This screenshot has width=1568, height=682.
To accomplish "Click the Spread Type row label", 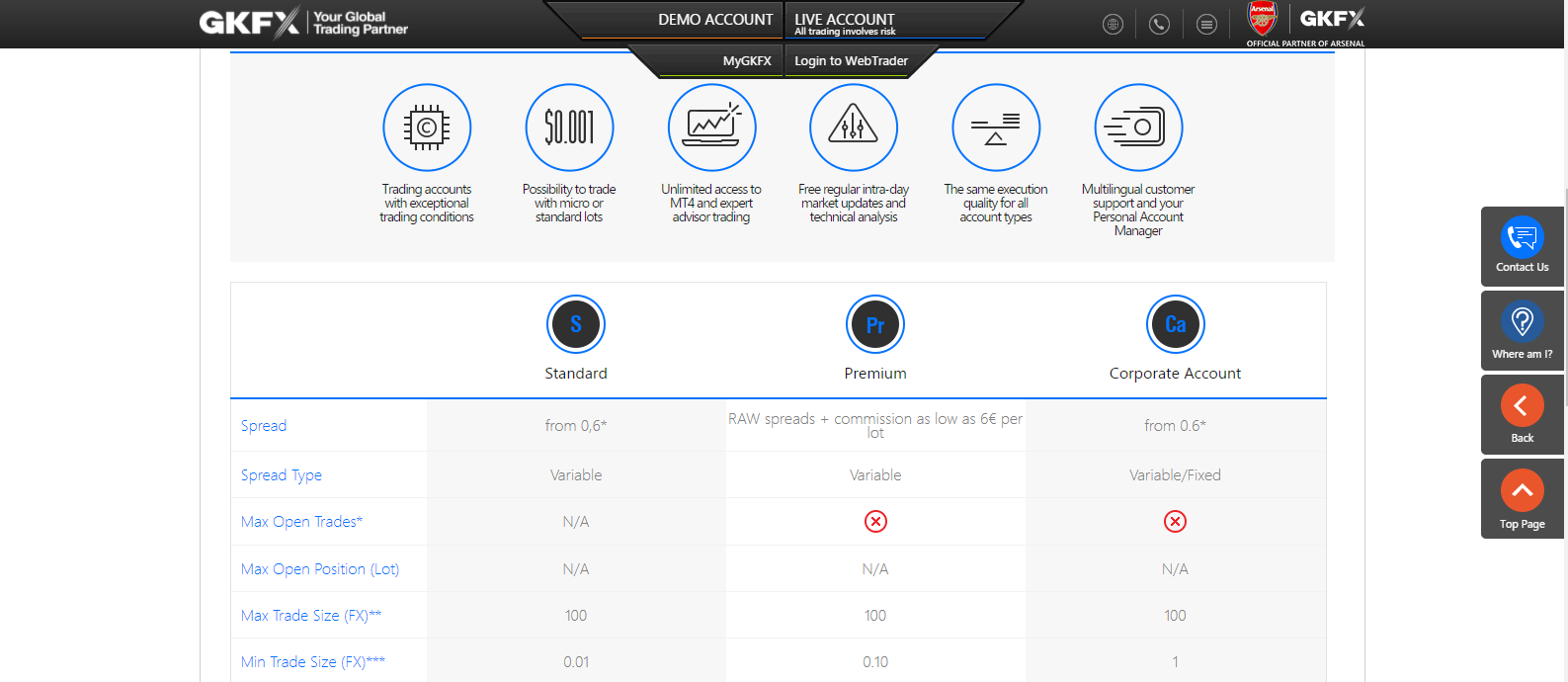I will [x=282, y=475].
